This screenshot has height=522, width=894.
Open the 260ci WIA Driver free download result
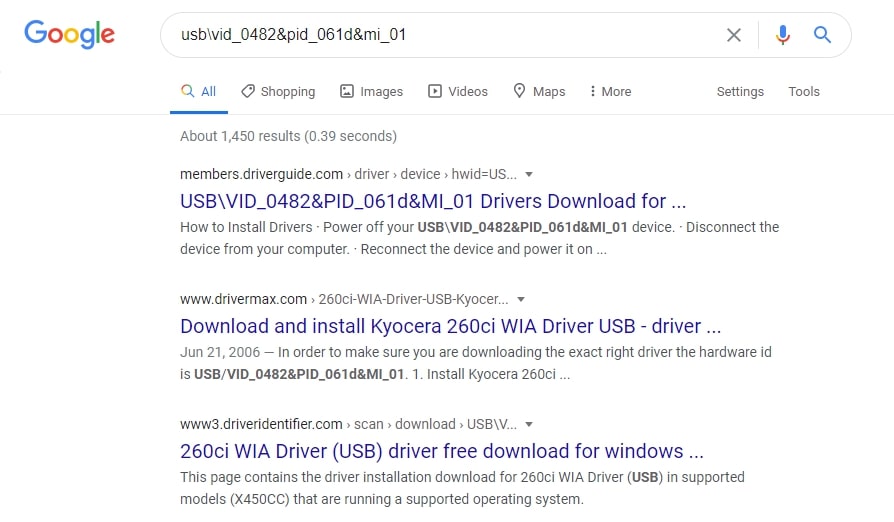(442, 451)
